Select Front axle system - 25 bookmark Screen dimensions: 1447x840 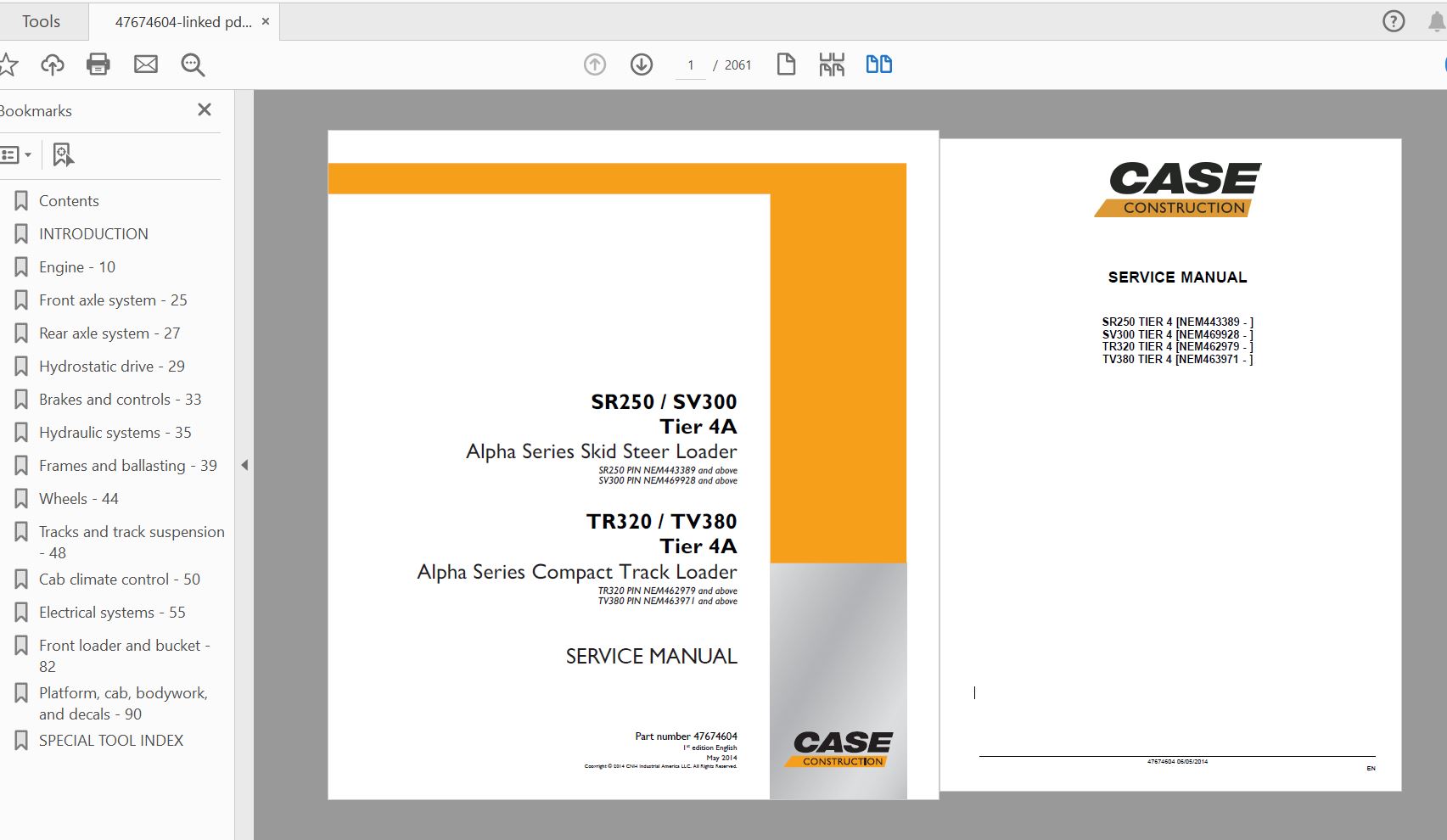click(x=113, y=300)
